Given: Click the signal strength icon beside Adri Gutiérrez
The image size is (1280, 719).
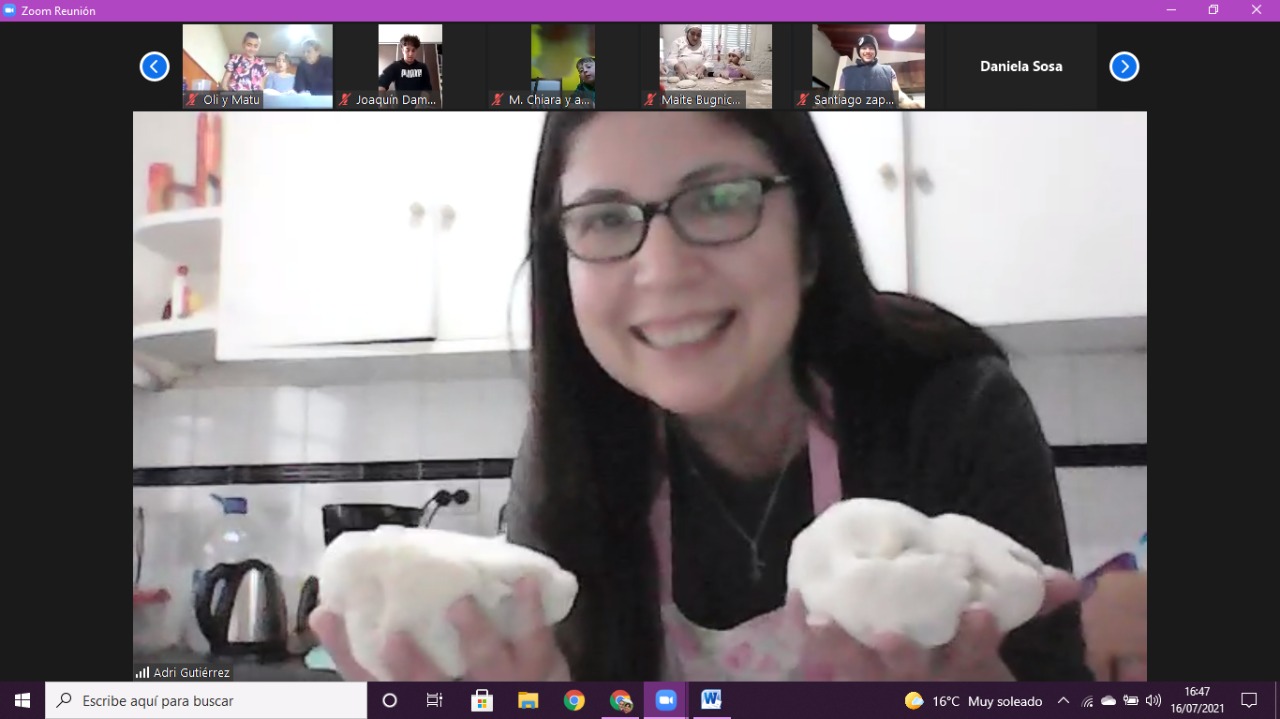Looking at the screenshot, I should [x=142, y=672].
